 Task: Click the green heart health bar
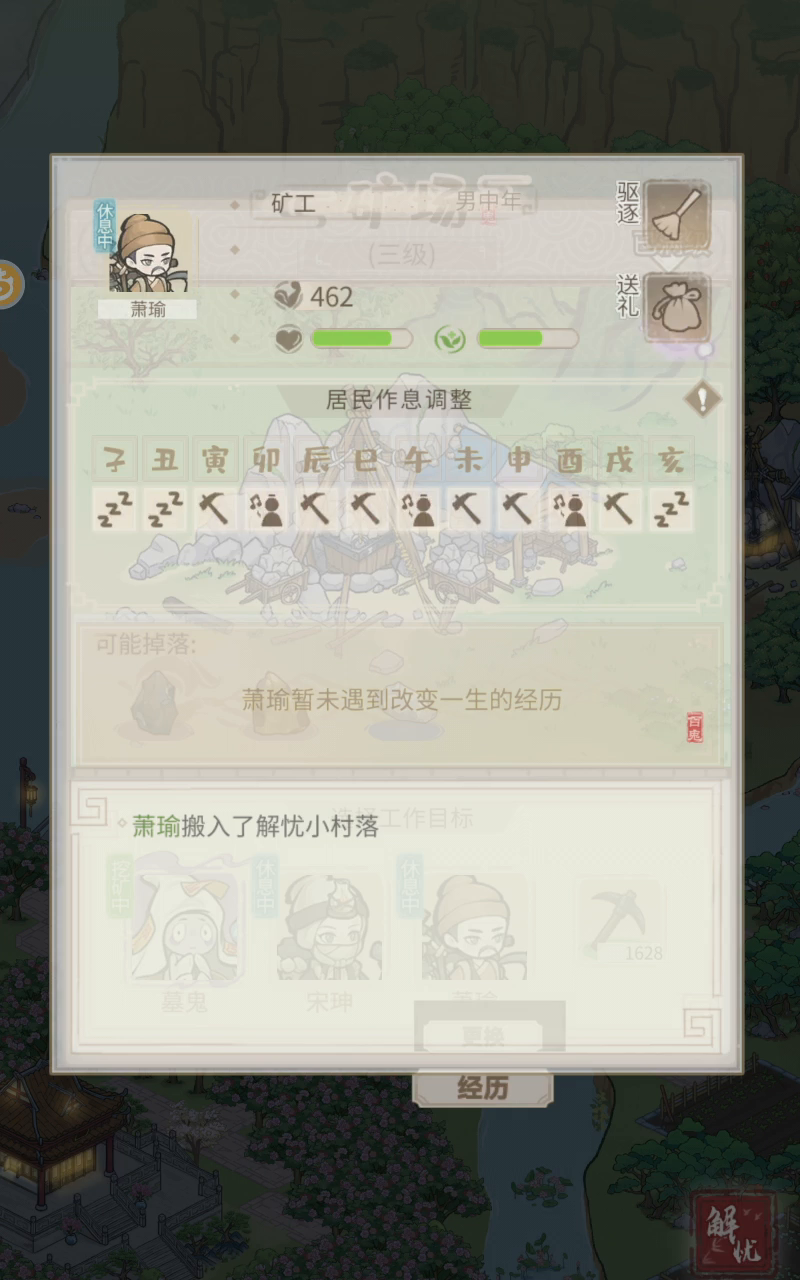click(x=361, y=339)
